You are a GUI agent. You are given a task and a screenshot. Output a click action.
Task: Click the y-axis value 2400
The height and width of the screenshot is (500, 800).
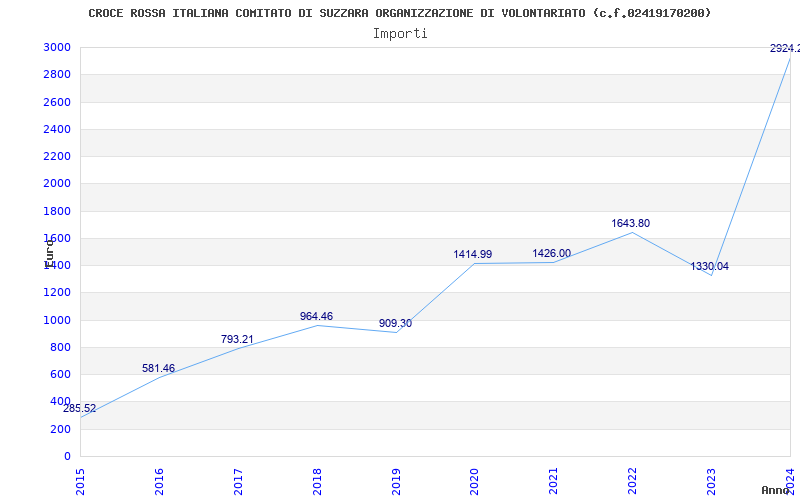[57, 129]
